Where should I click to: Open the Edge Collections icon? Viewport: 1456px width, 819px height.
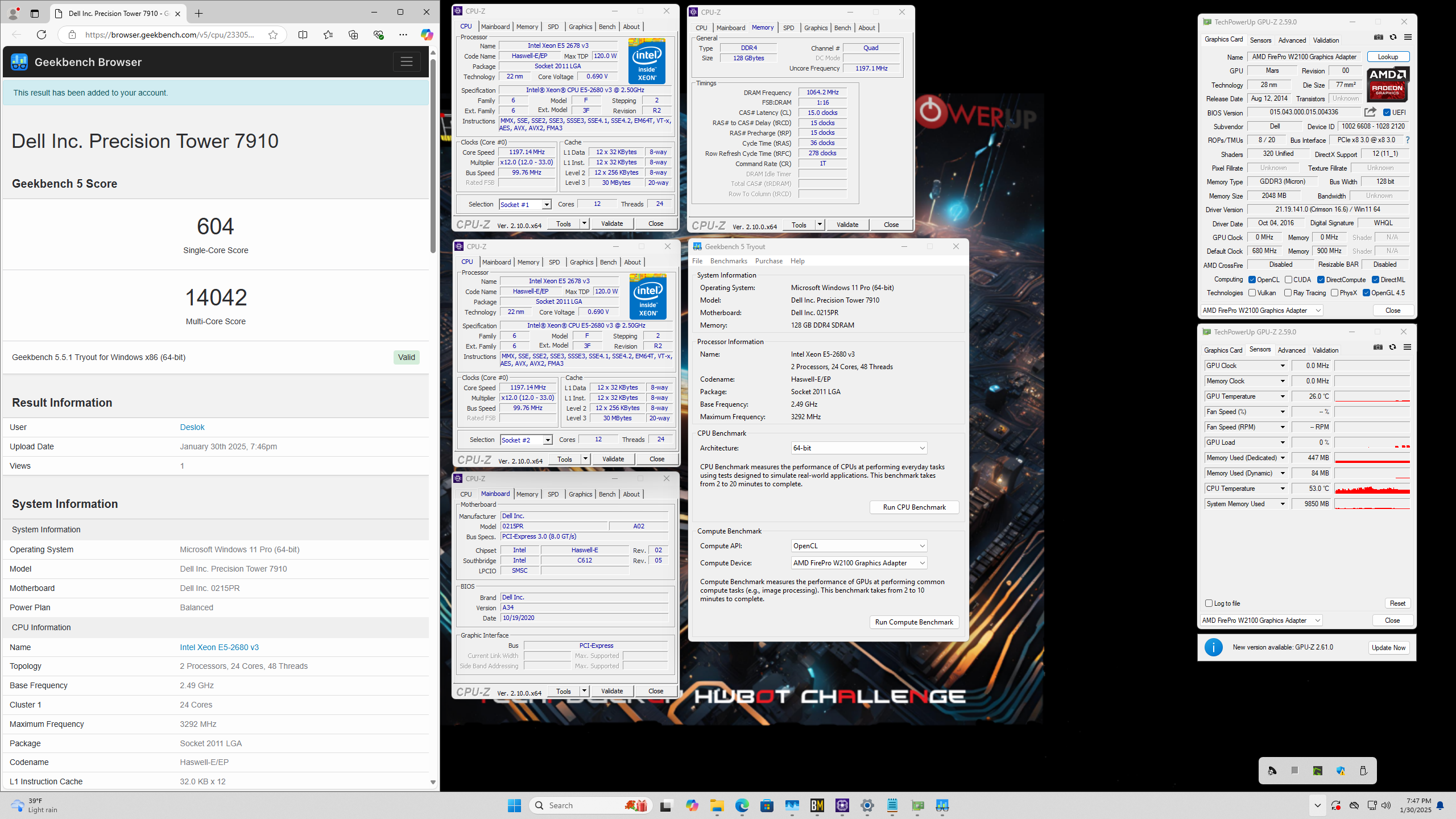click(353, 35)
